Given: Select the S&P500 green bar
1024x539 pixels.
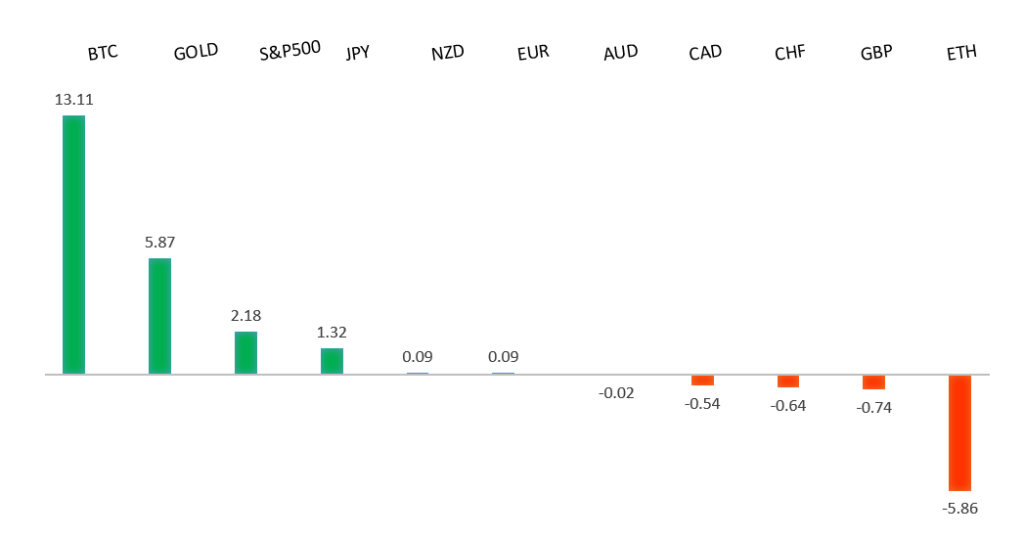Looking at the screenshot, I should (246, 352).
